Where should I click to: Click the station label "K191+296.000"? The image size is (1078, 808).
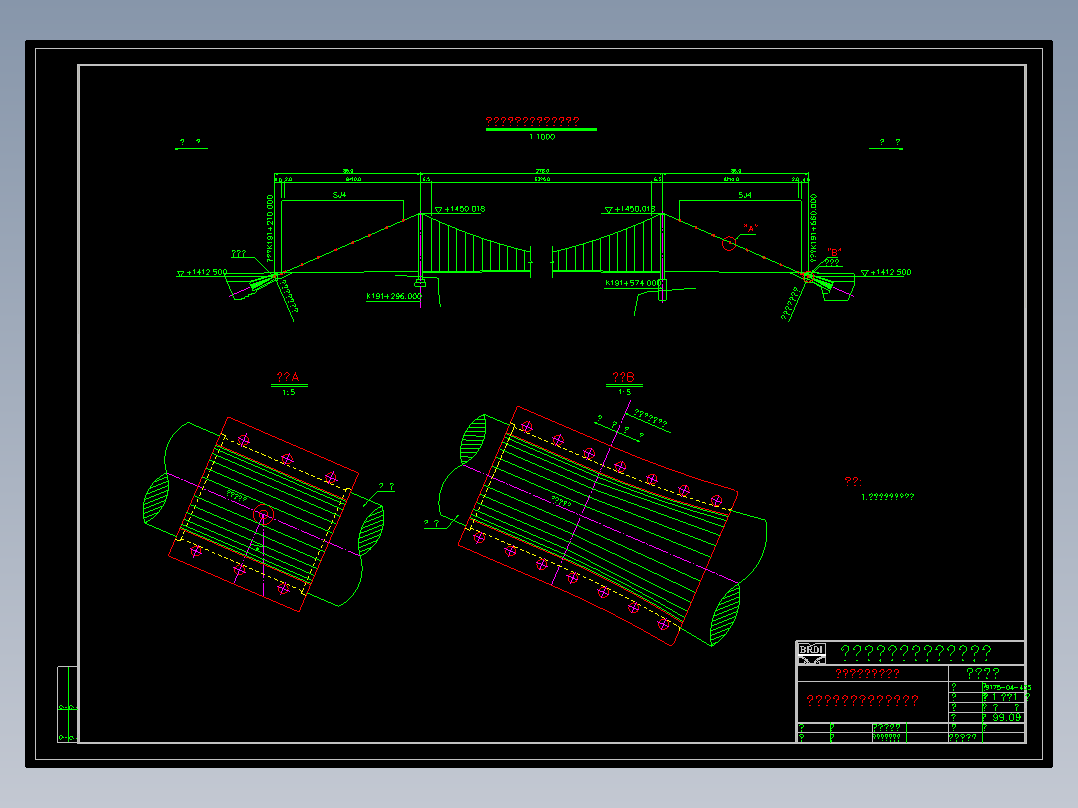pos(394,296)
